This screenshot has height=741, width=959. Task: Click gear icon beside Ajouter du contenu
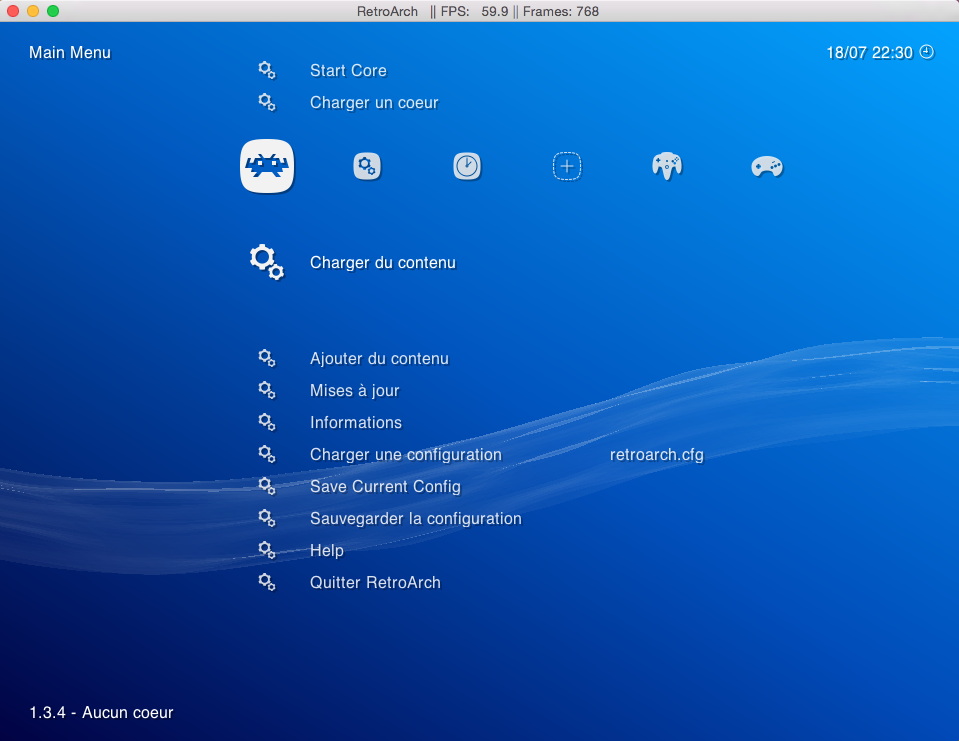click(267, 358)
